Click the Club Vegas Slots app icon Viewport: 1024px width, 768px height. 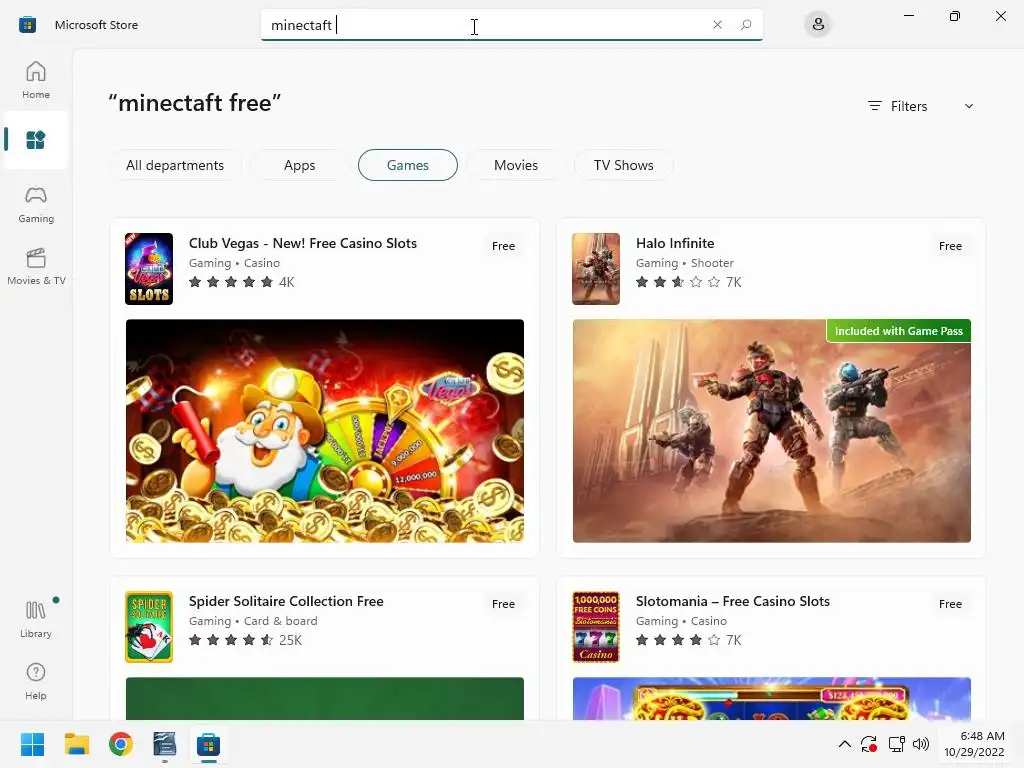point(149,268)
